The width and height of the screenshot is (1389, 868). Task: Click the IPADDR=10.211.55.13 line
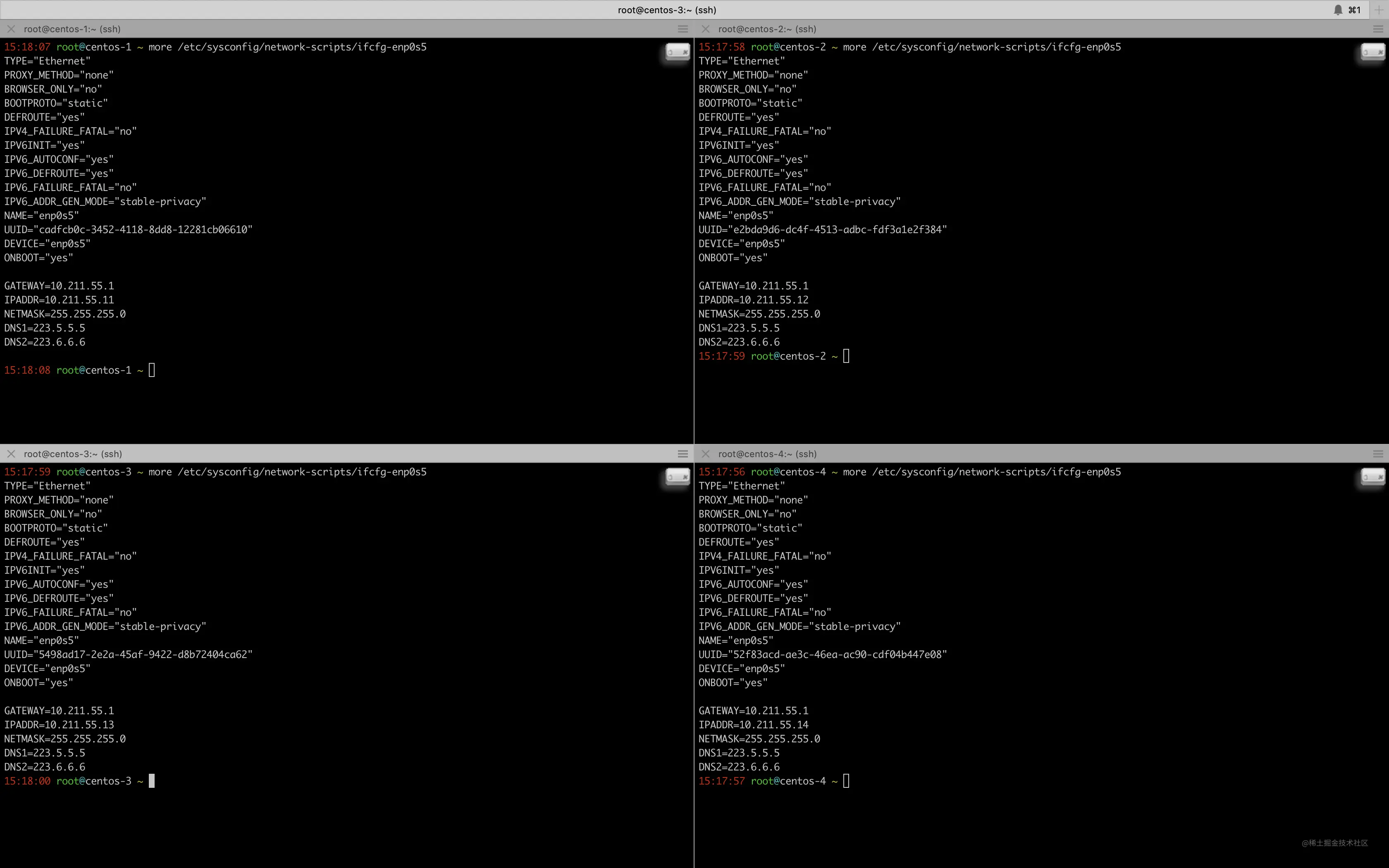pos(59,725)
